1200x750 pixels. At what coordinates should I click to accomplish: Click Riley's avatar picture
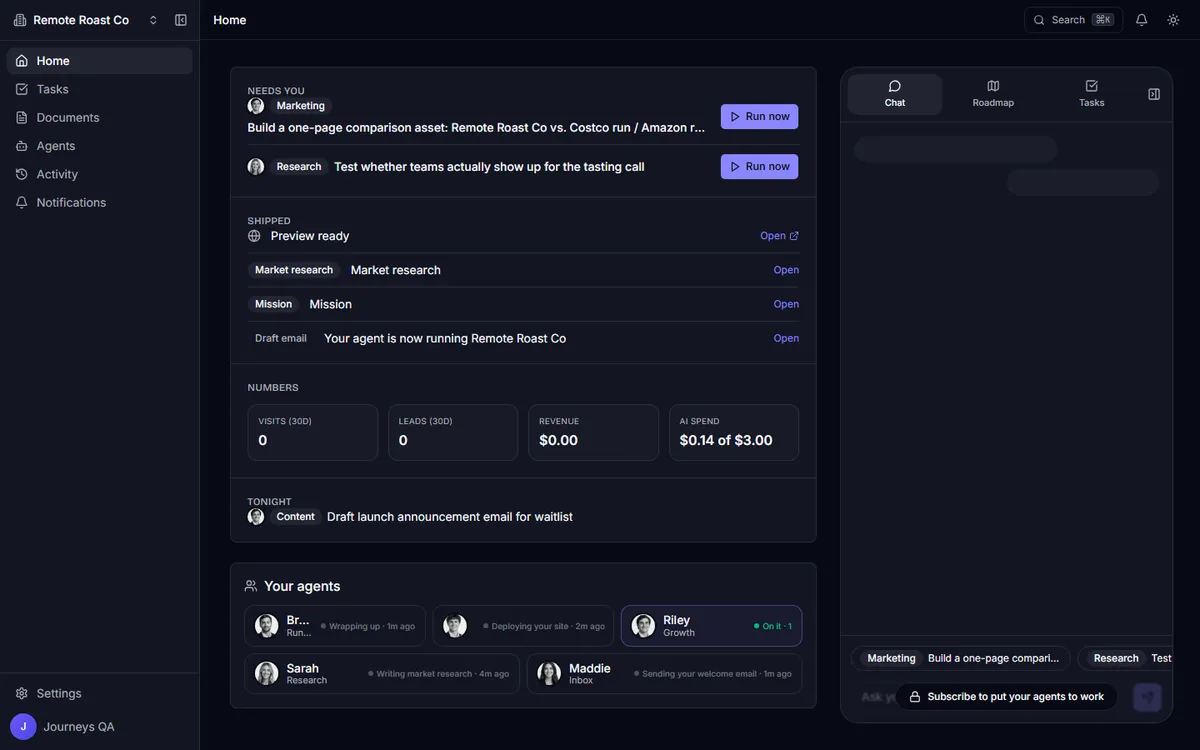(x=643, y=626)
